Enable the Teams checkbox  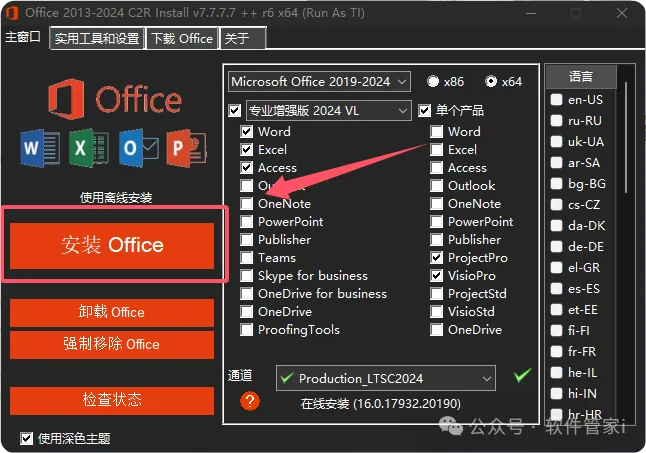tap(247, 258)
